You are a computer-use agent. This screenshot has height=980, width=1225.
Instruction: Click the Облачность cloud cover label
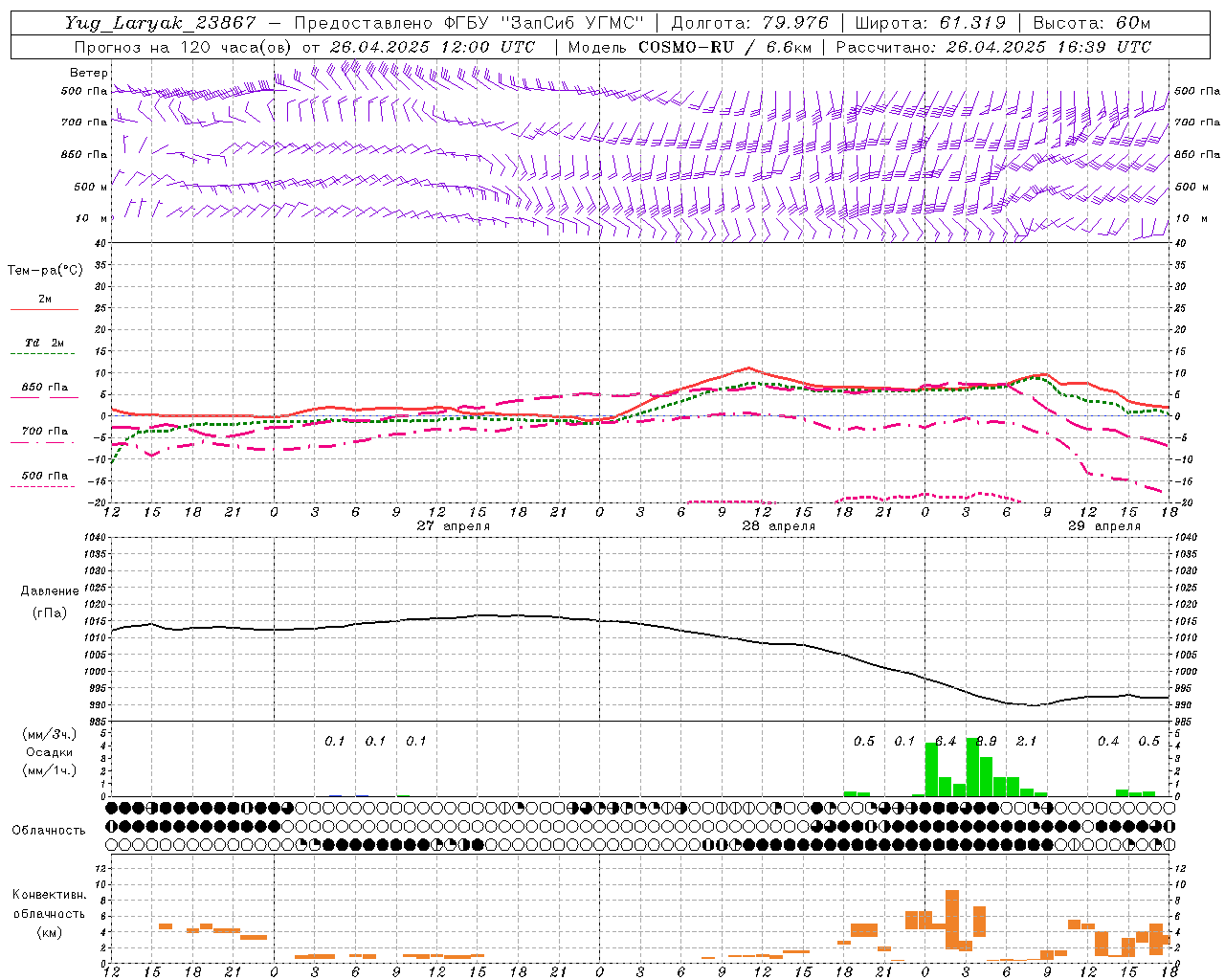tap(49, 830)
